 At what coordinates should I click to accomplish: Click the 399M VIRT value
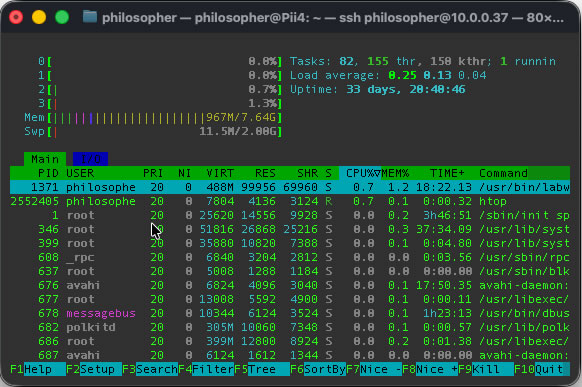point(220,341)
